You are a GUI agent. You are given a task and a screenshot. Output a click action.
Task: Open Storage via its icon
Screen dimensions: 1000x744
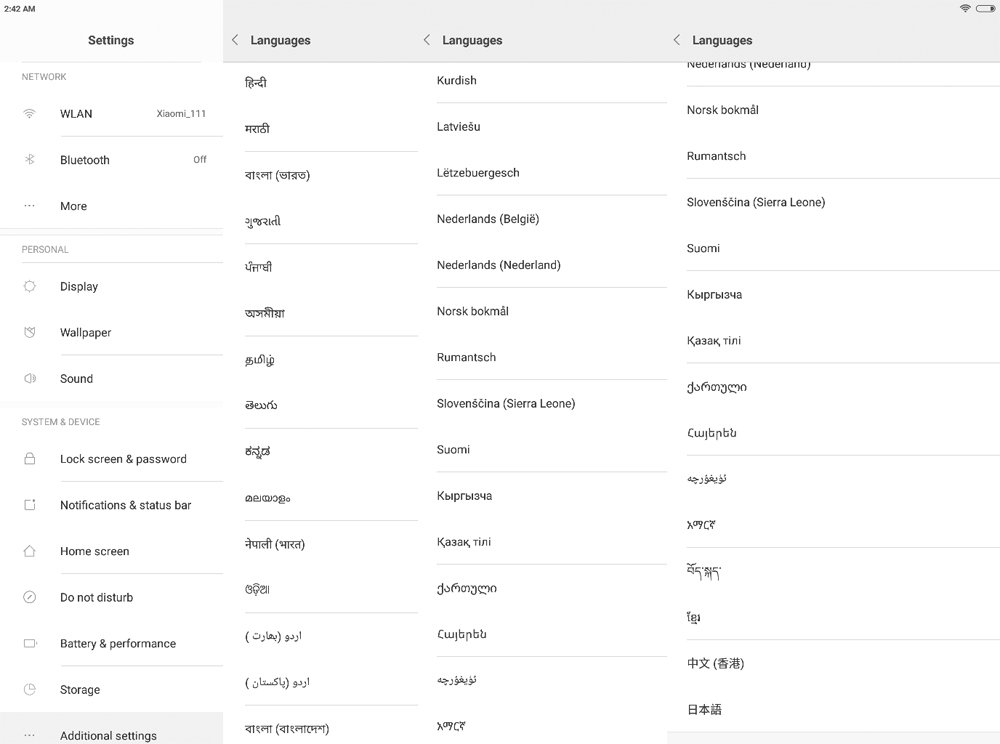coord(31,689)
